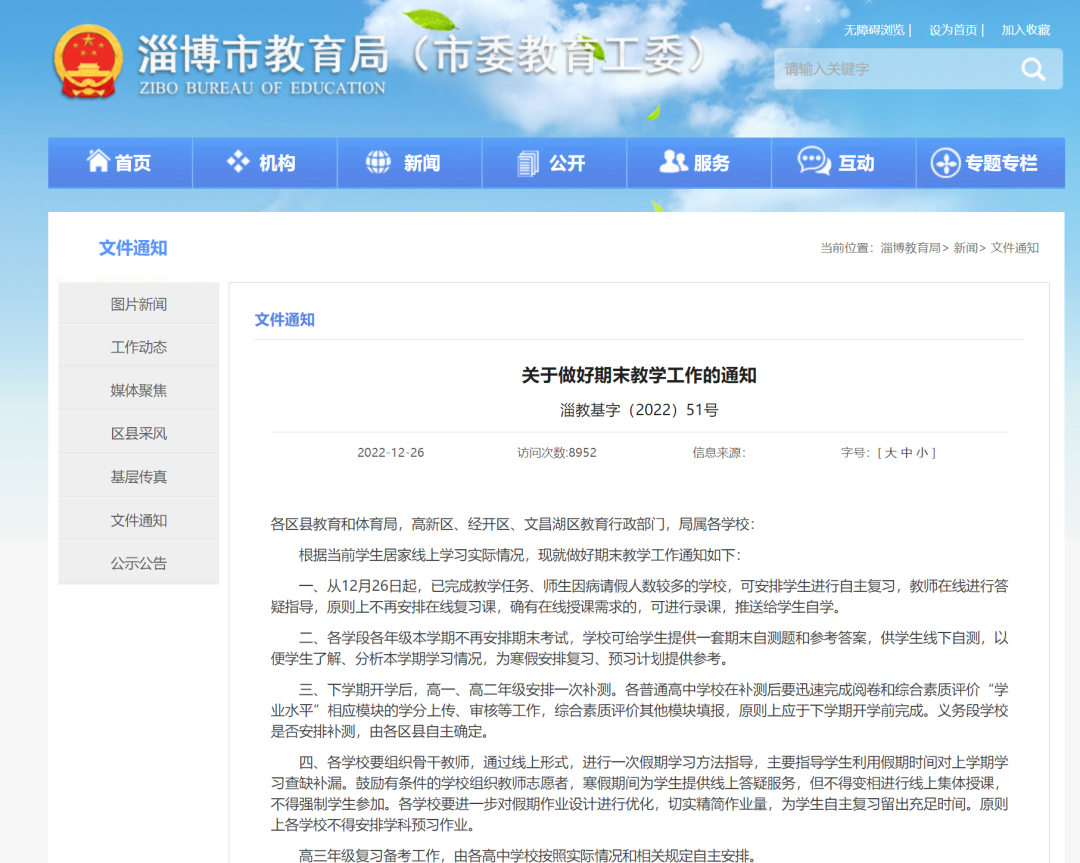Open the 图片新闻 sidebar section
The height and width of the screenshot is (863, 1080).
[x=138, y=302]
